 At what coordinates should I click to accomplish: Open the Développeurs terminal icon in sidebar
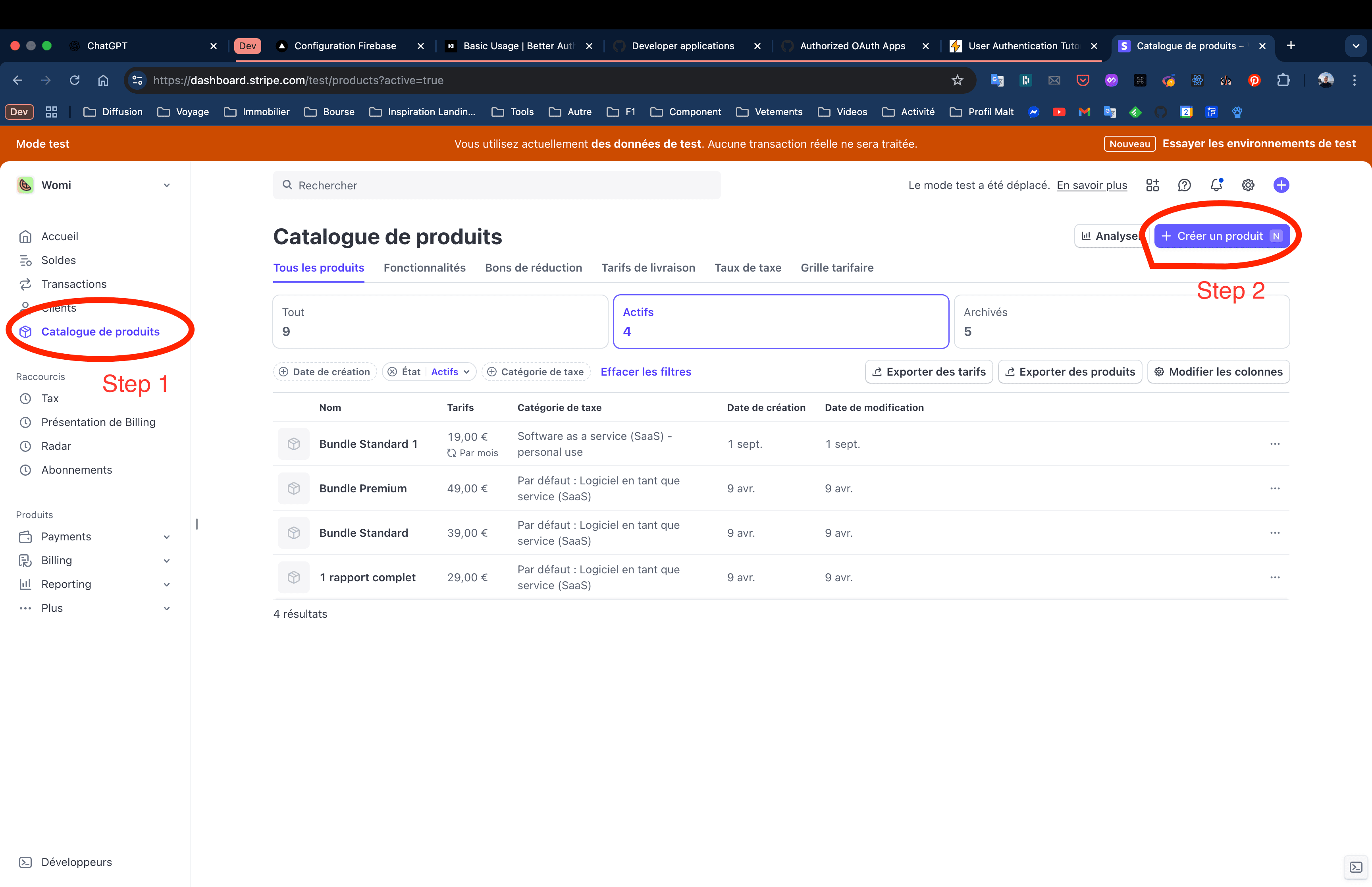25,862
